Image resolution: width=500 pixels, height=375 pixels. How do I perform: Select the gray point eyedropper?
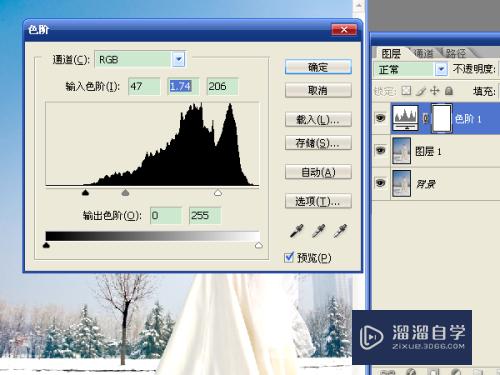[319, 231]
